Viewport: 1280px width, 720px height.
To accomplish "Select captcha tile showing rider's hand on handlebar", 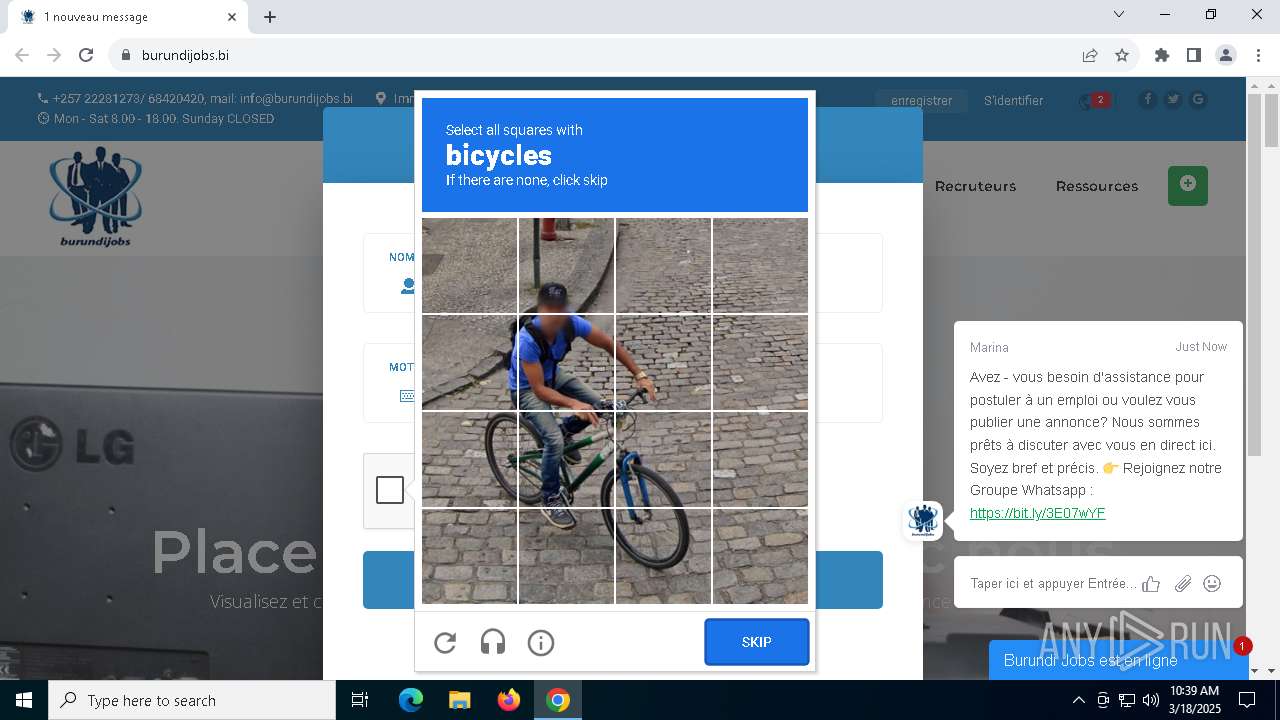I will point(663,363).
